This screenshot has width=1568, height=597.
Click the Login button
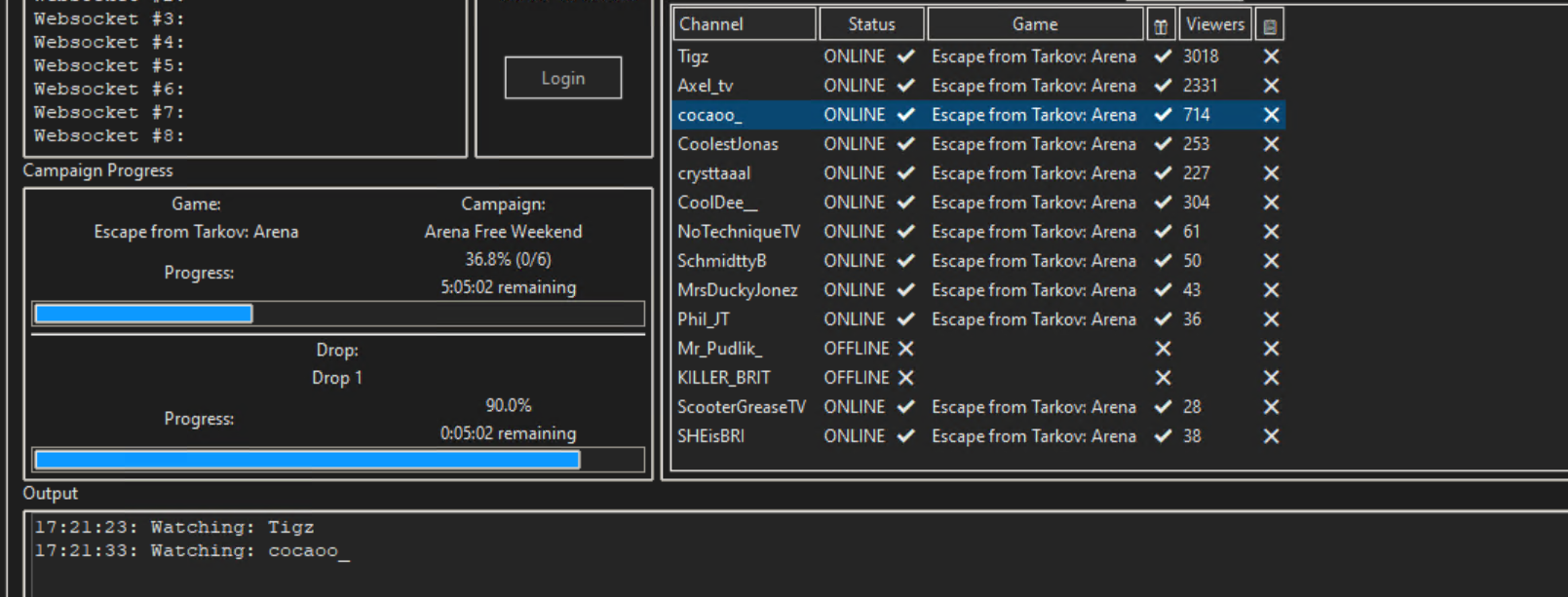click(x=563, y=78)
